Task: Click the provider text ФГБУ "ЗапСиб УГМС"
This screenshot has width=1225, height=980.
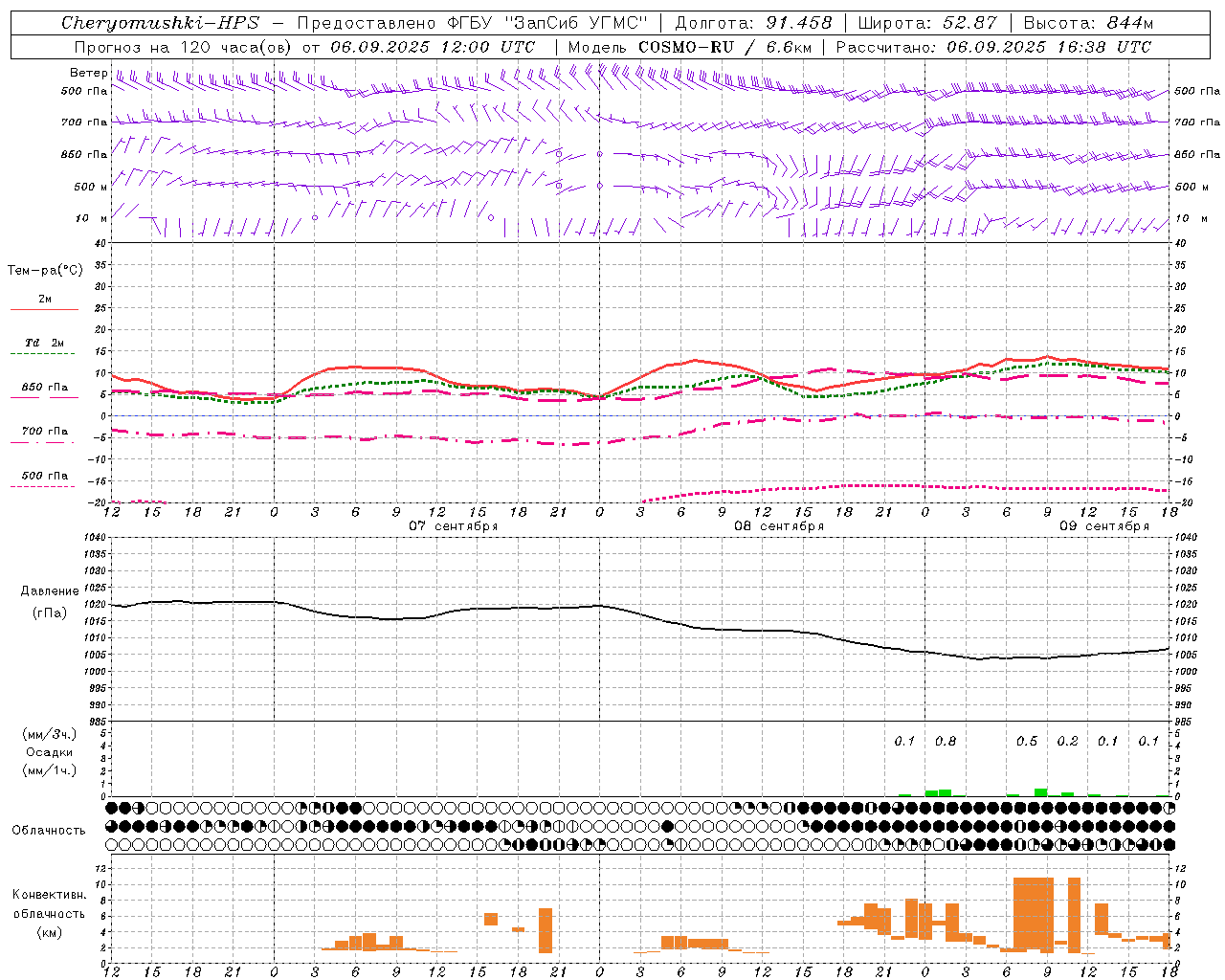Action: click(547, 23)
